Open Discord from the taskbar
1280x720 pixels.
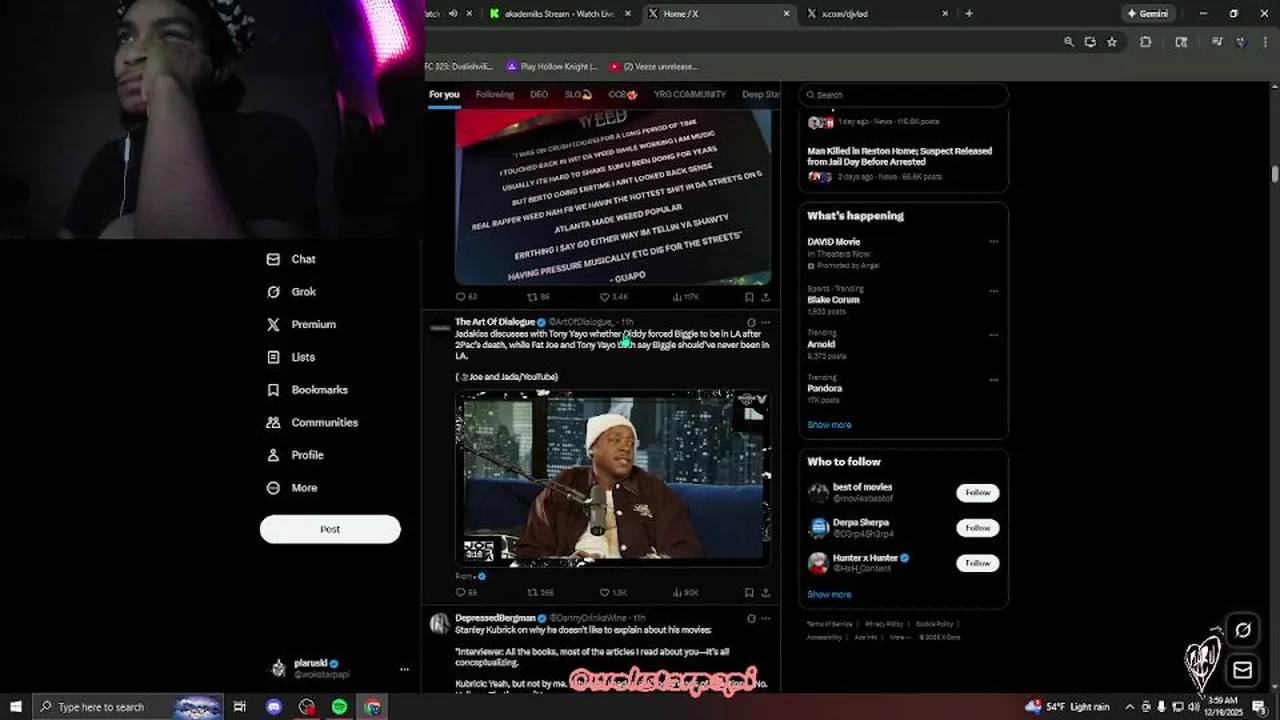(x=274, y=707)
